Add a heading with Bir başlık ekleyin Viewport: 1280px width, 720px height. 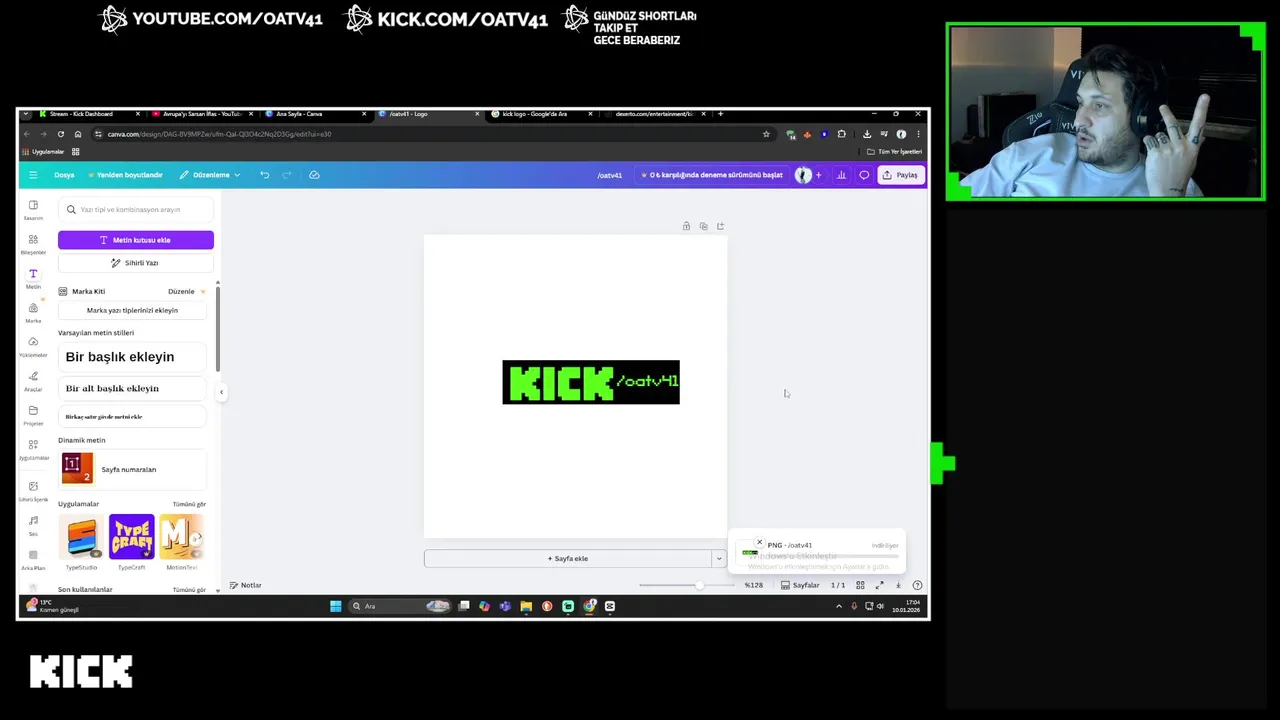pos(132,357)
